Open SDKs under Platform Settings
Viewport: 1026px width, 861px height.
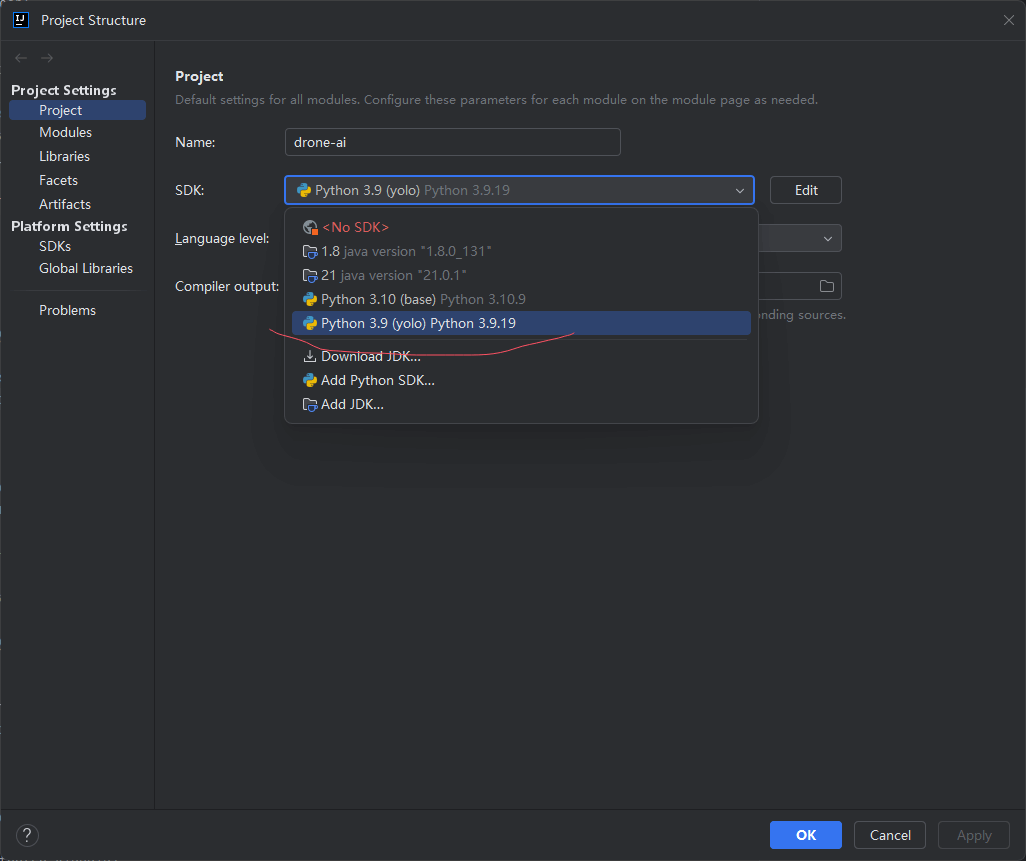click(x=55, y=246)
